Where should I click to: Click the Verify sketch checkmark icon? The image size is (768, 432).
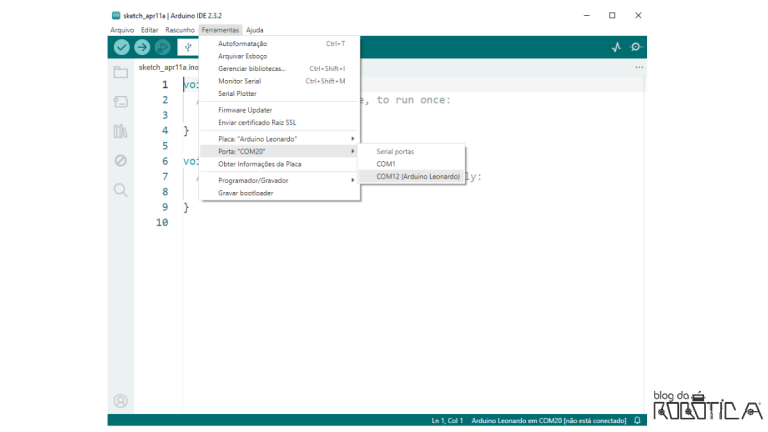tap(122, 47)
